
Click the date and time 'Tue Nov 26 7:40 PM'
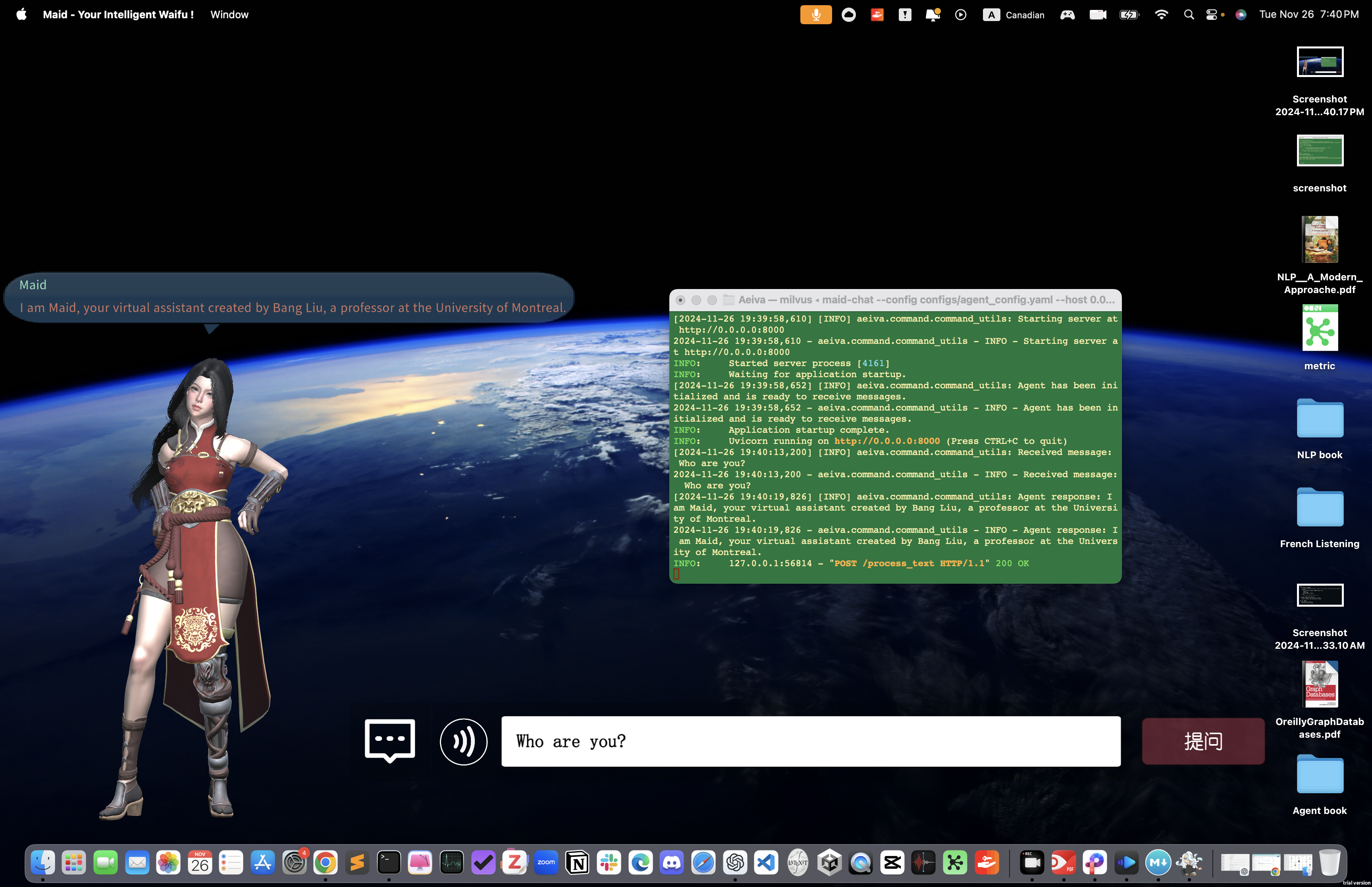(1308, 14)
